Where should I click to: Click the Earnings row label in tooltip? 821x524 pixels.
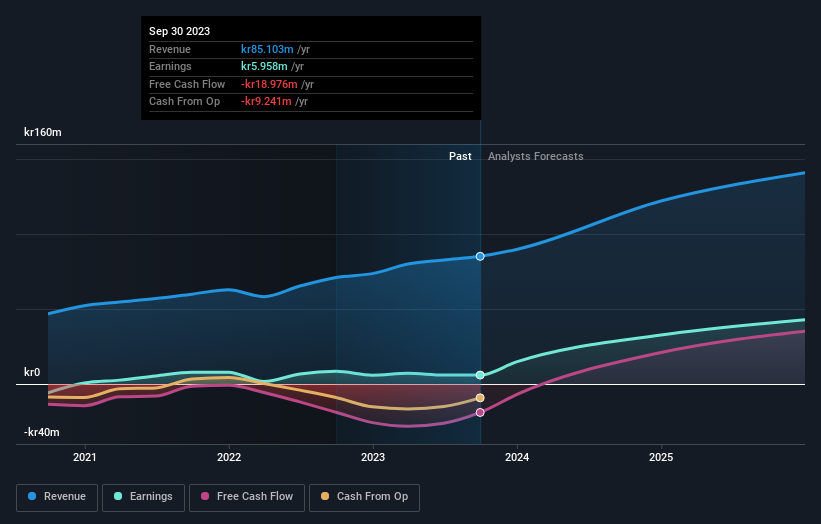(170, 66)
